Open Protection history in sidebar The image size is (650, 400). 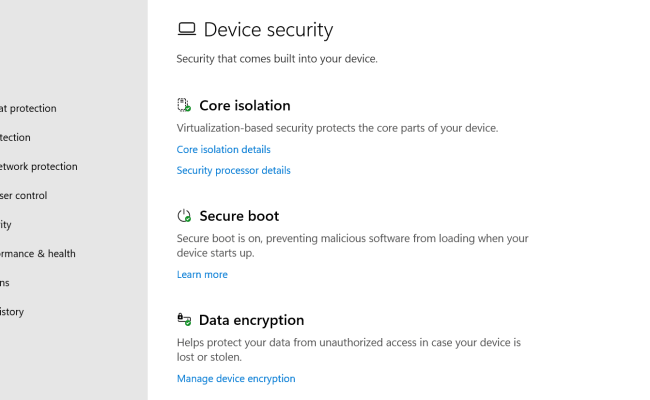(x=12, y=312)
